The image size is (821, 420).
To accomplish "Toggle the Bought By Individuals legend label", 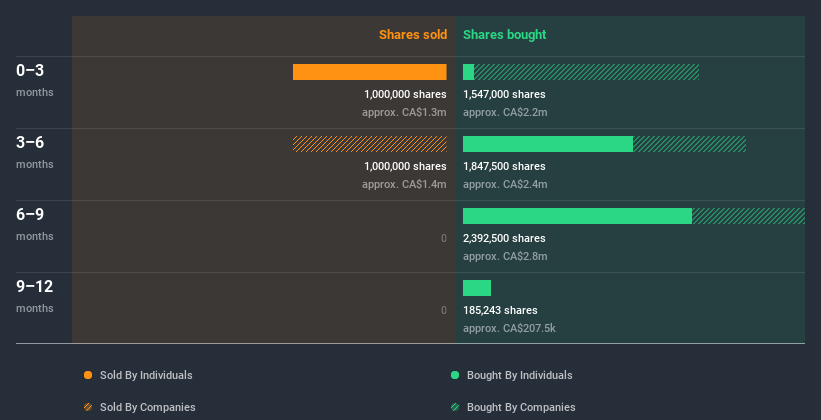I will pyautogui.click(x=519, y=375).
